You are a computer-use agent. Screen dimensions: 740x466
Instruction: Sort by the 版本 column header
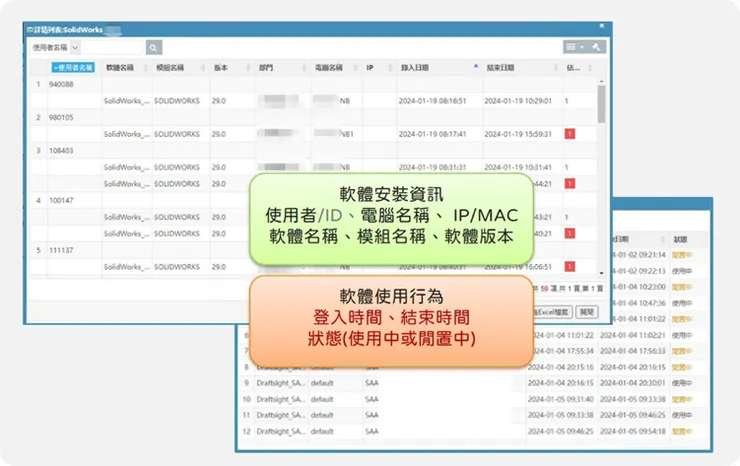(221, 68)
